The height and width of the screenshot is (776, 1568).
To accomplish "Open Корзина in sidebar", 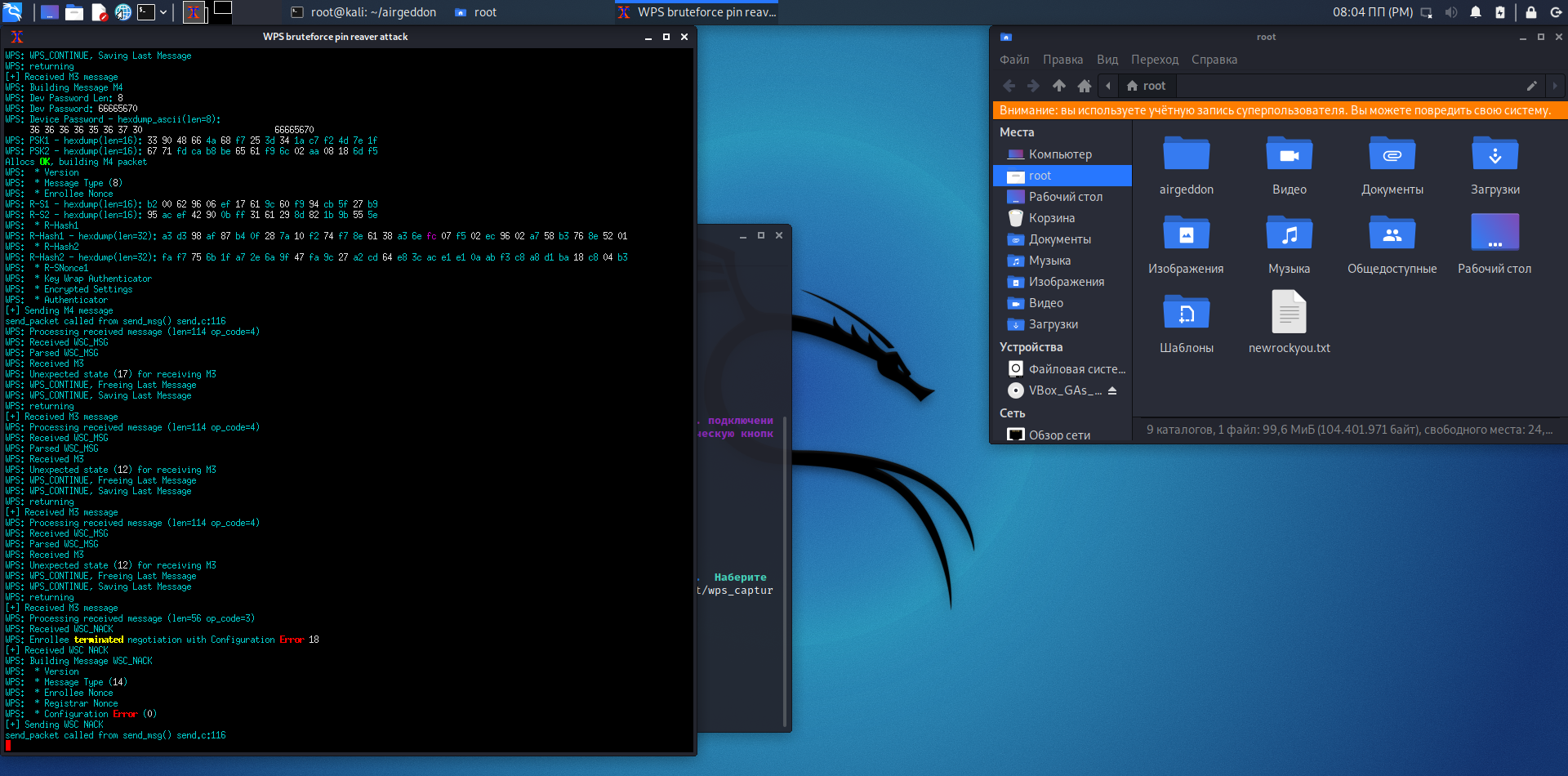I will tap(1062, 218).
